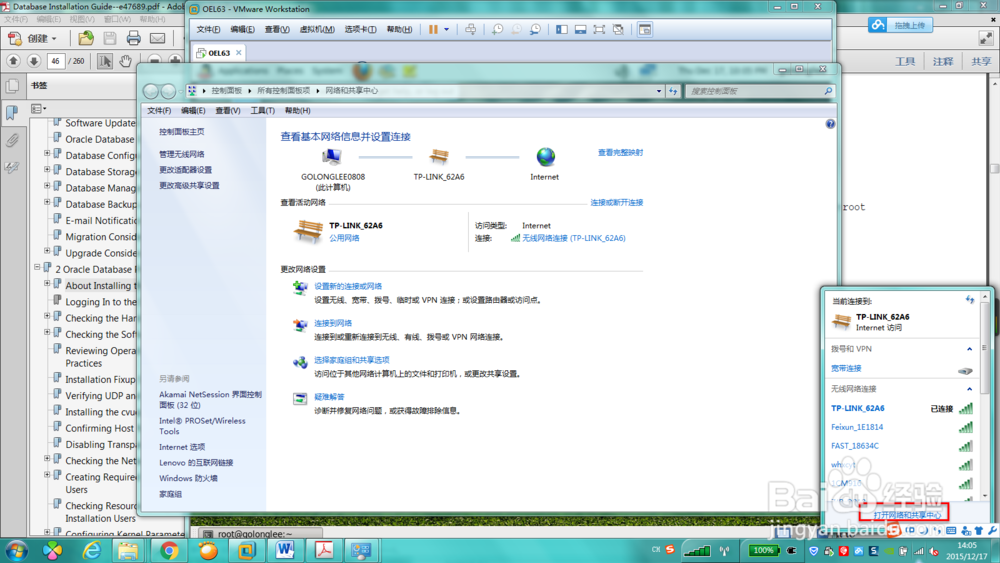Image resolution: width=1000 pixels, height=563 pixels.
Task: Open the VMware virtual machine menu
Action: [x=317, y=29]
